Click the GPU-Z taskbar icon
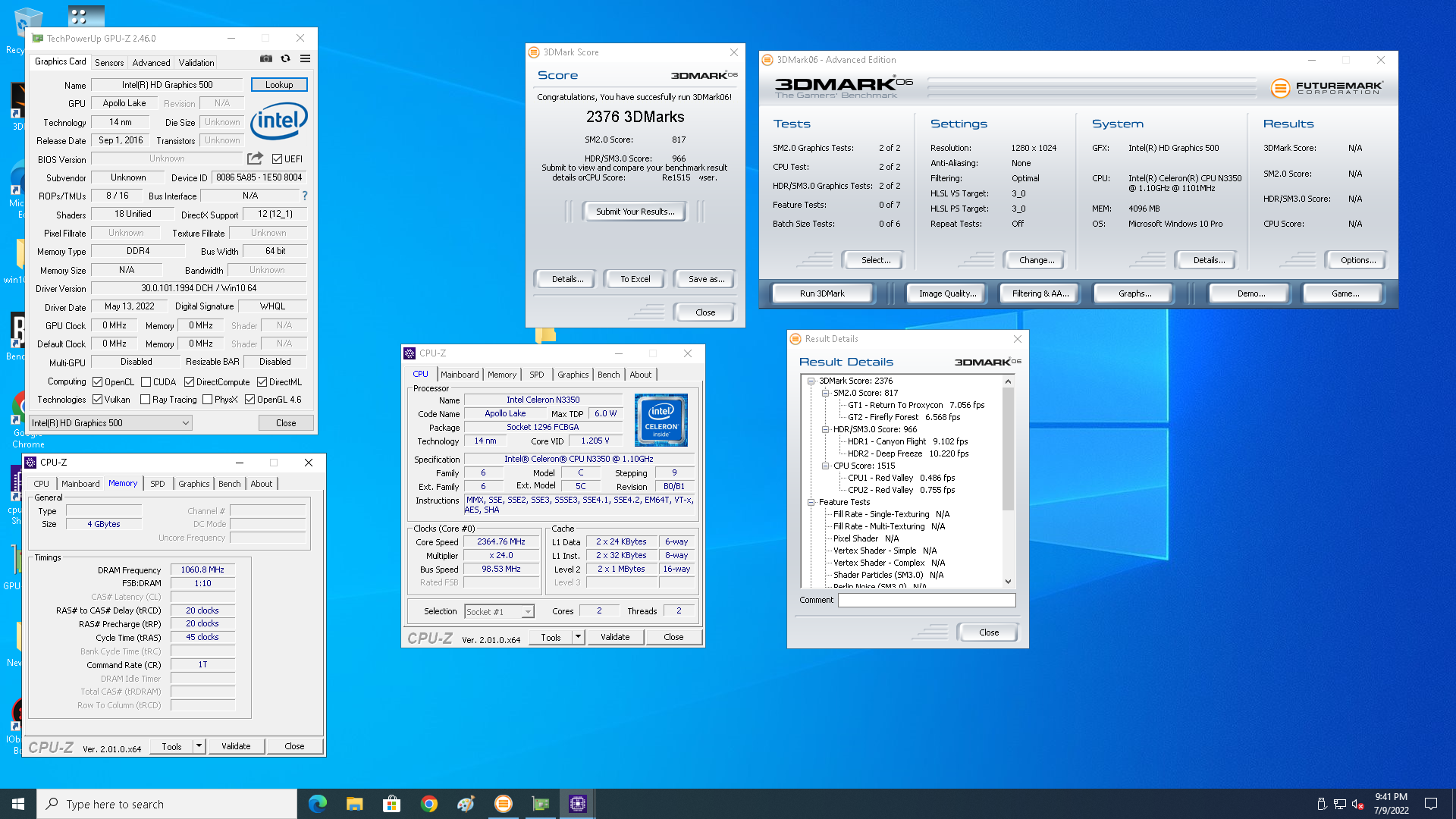The width and height of the screenshot is (1456, 819). [541, 804]
